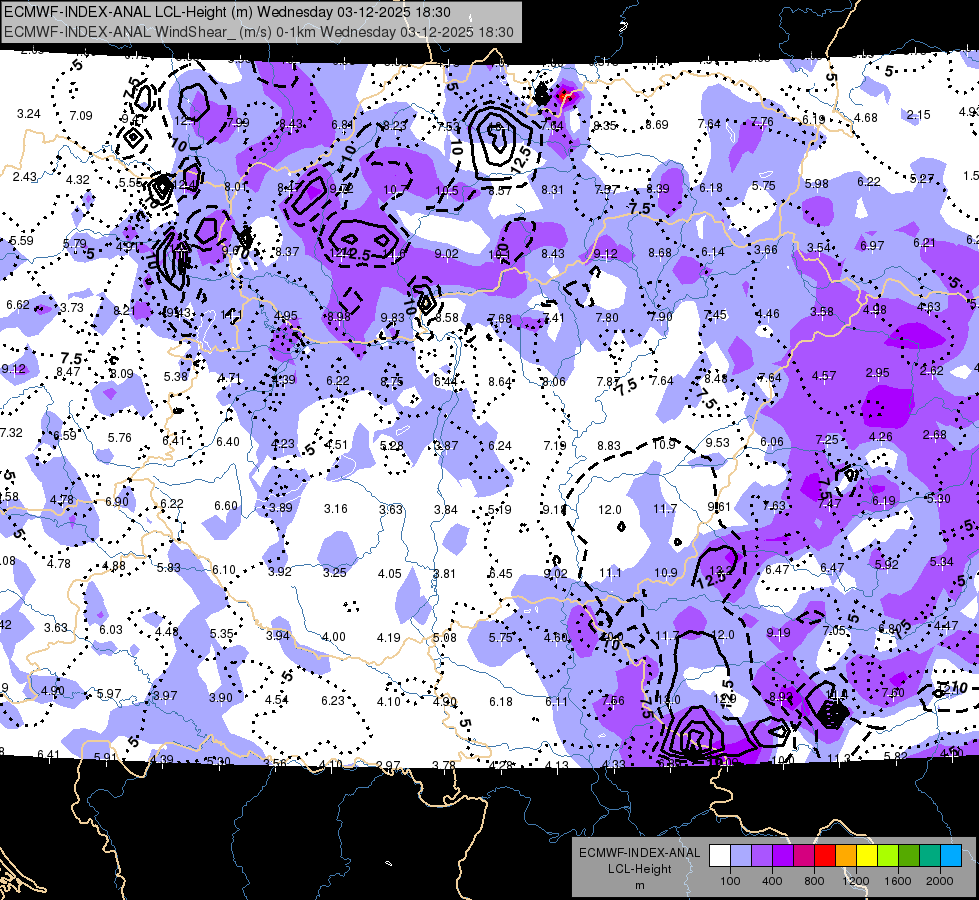Click the legend tick label "400"
This screenshot has width=979, height=900.
[772, 881]
